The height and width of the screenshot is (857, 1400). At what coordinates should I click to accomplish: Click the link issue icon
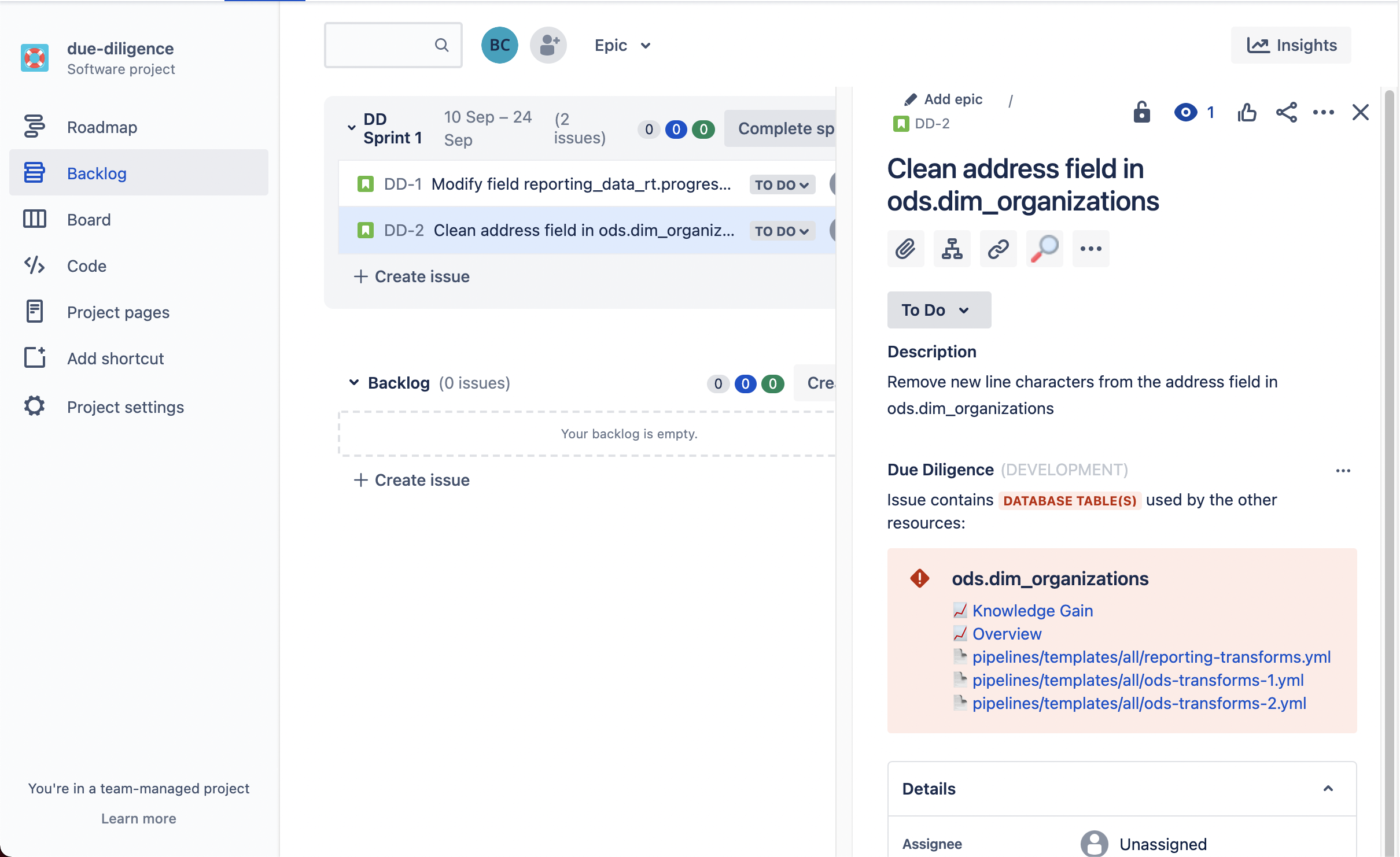998,249
